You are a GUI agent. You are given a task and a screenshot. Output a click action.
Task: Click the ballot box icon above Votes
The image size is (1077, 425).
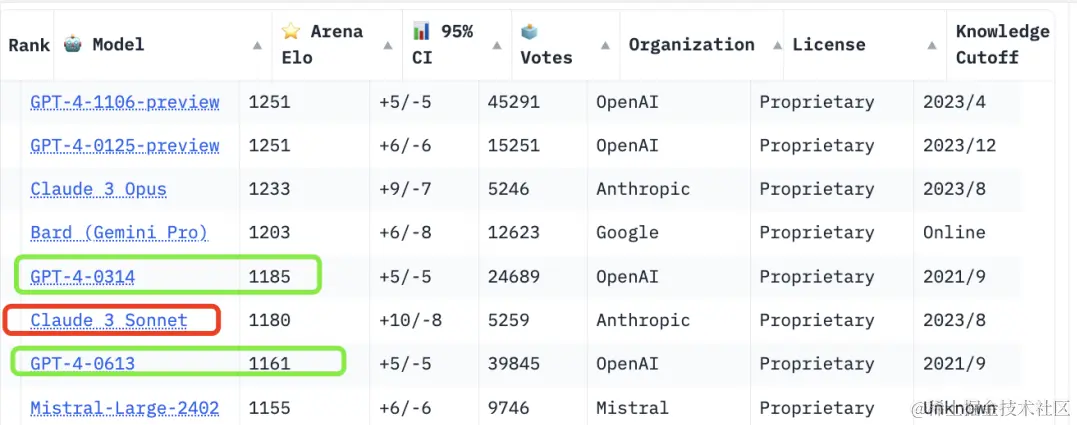(x=530, y=31)
